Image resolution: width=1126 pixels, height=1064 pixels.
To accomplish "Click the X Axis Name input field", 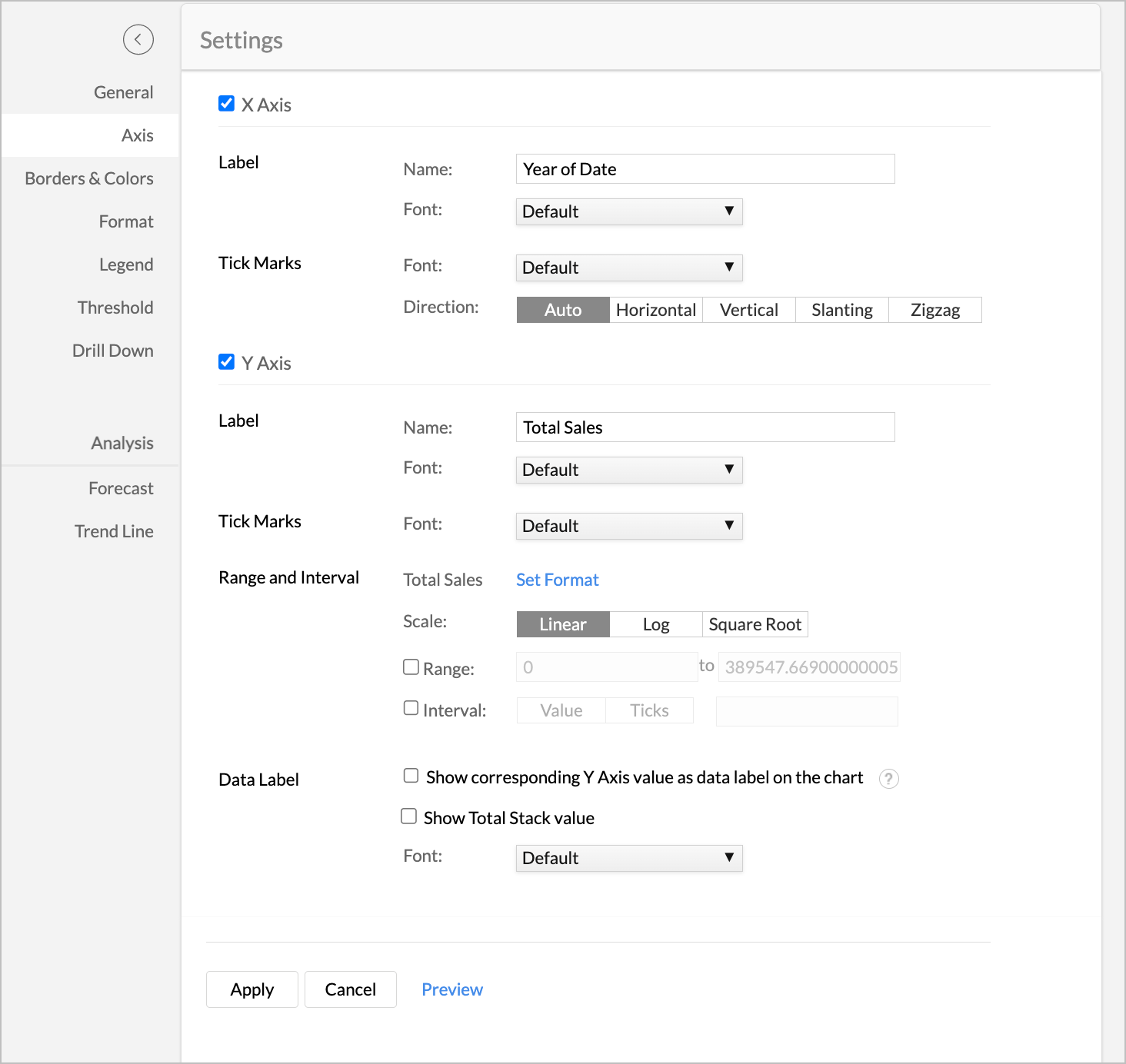I will coord(705,169).
